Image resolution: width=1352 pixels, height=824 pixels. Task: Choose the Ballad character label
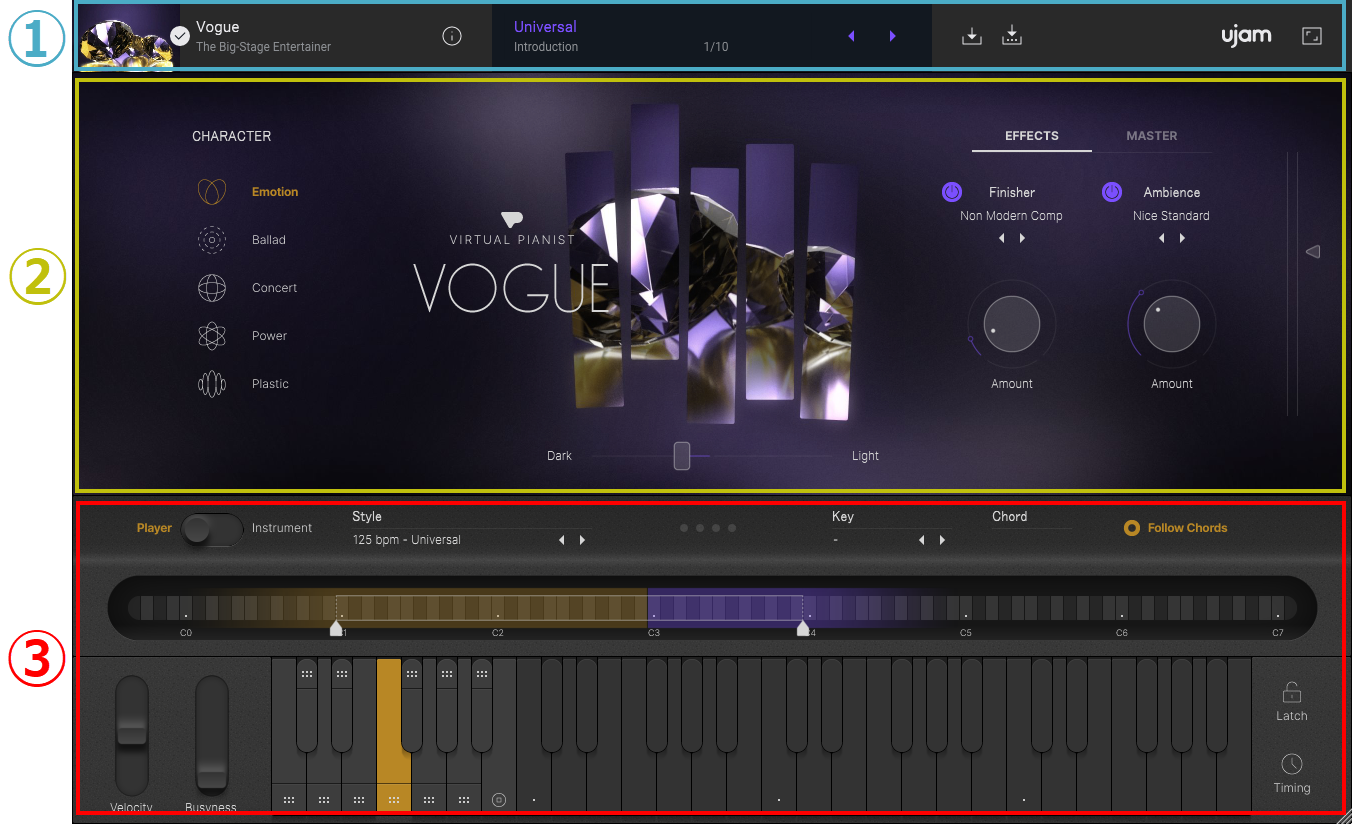click(x=269, y=240)
